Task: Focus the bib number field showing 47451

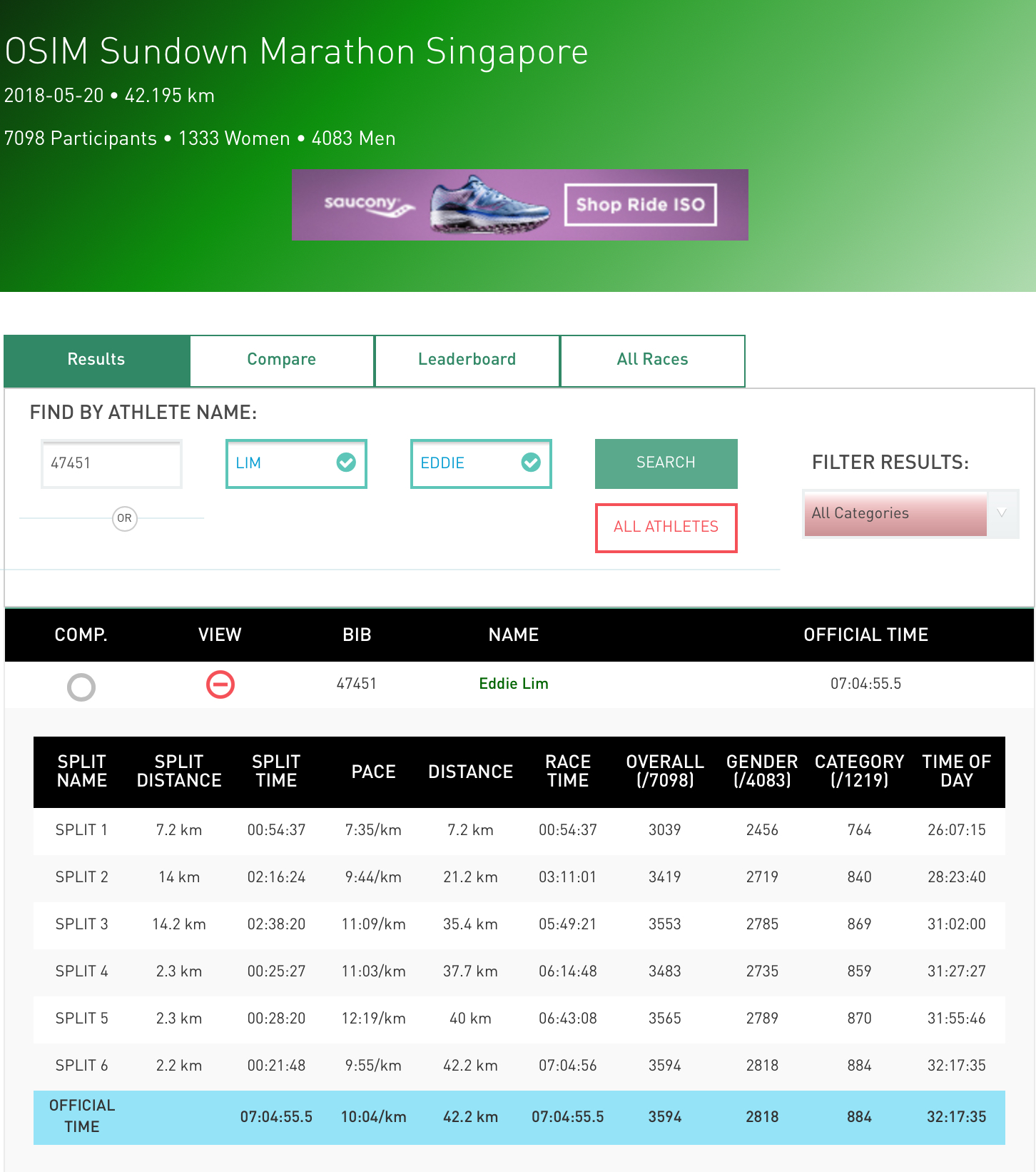Action: pyautogui.click(x=112, y=464)
